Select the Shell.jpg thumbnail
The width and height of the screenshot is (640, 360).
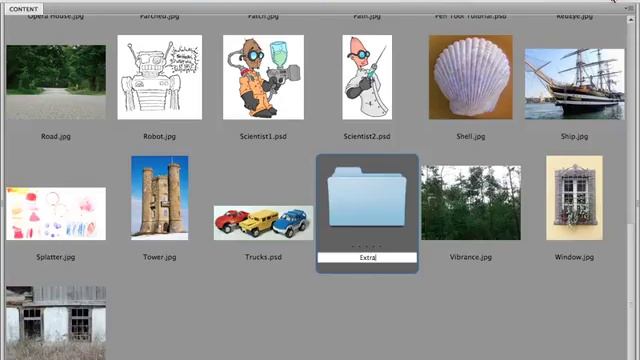point(471,77)
